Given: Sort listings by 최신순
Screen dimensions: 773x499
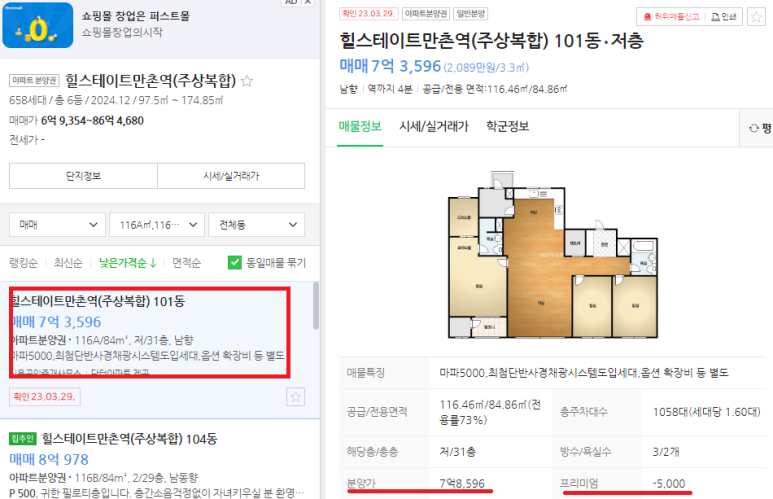Looking at the screenshot, I should click(x=68, y=263).
